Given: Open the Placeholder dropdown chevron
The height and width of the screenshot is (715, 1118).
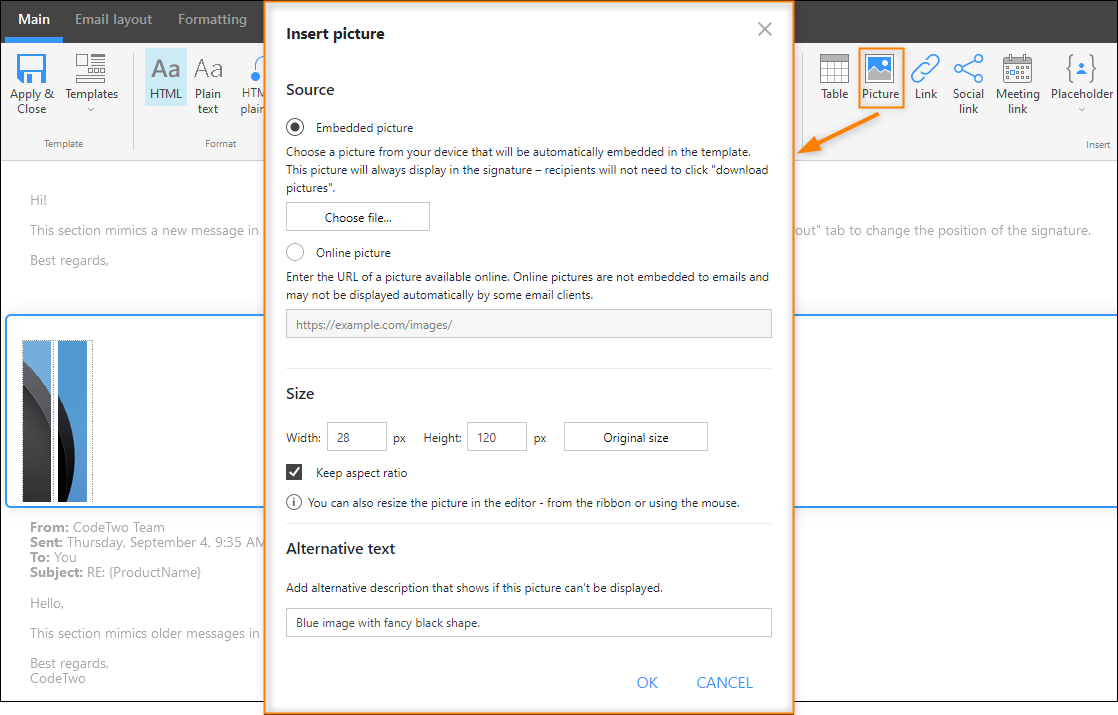Looking at the screenshot, I should click(1081, 110).
